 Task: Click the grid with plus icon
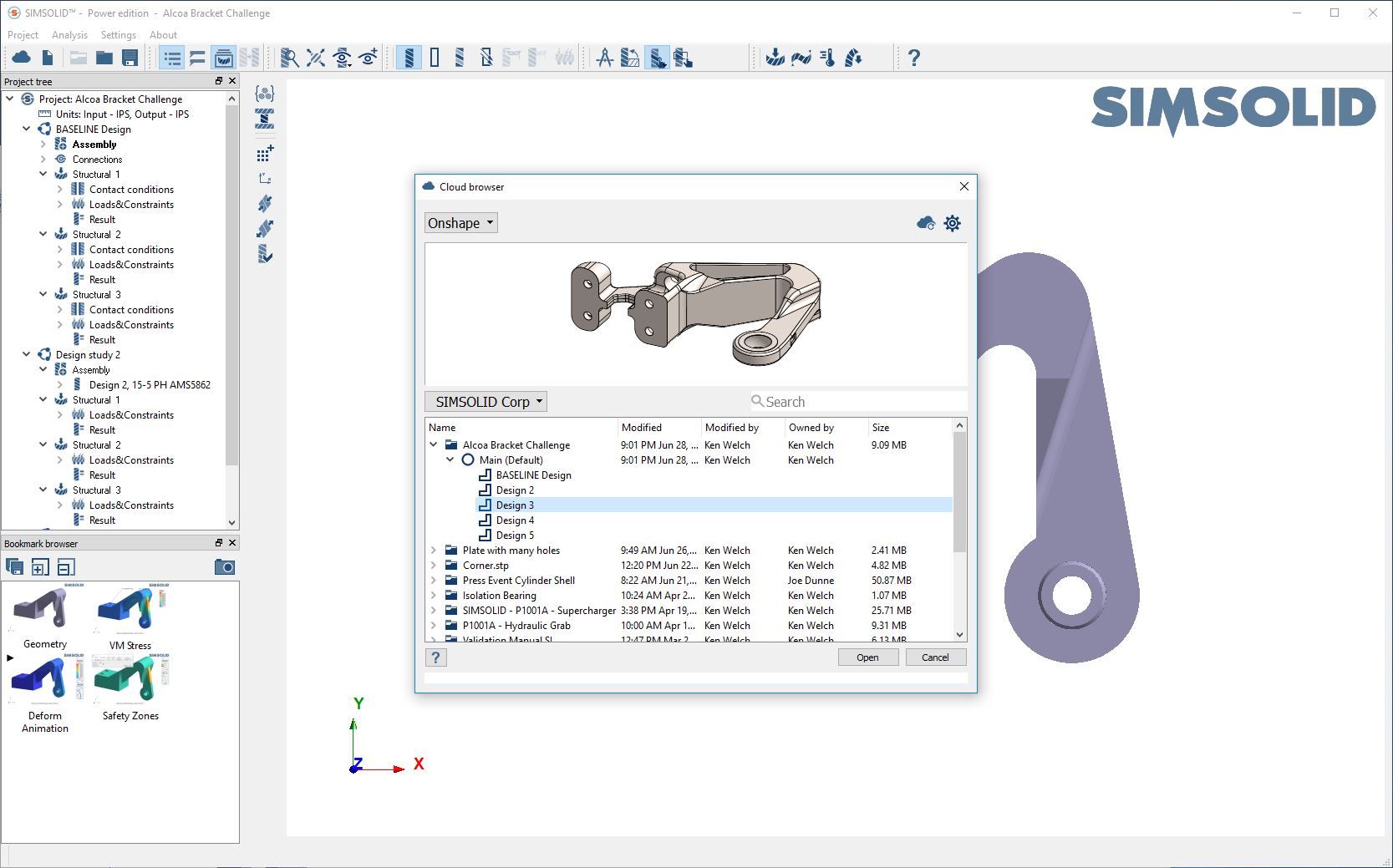(265, 153)
